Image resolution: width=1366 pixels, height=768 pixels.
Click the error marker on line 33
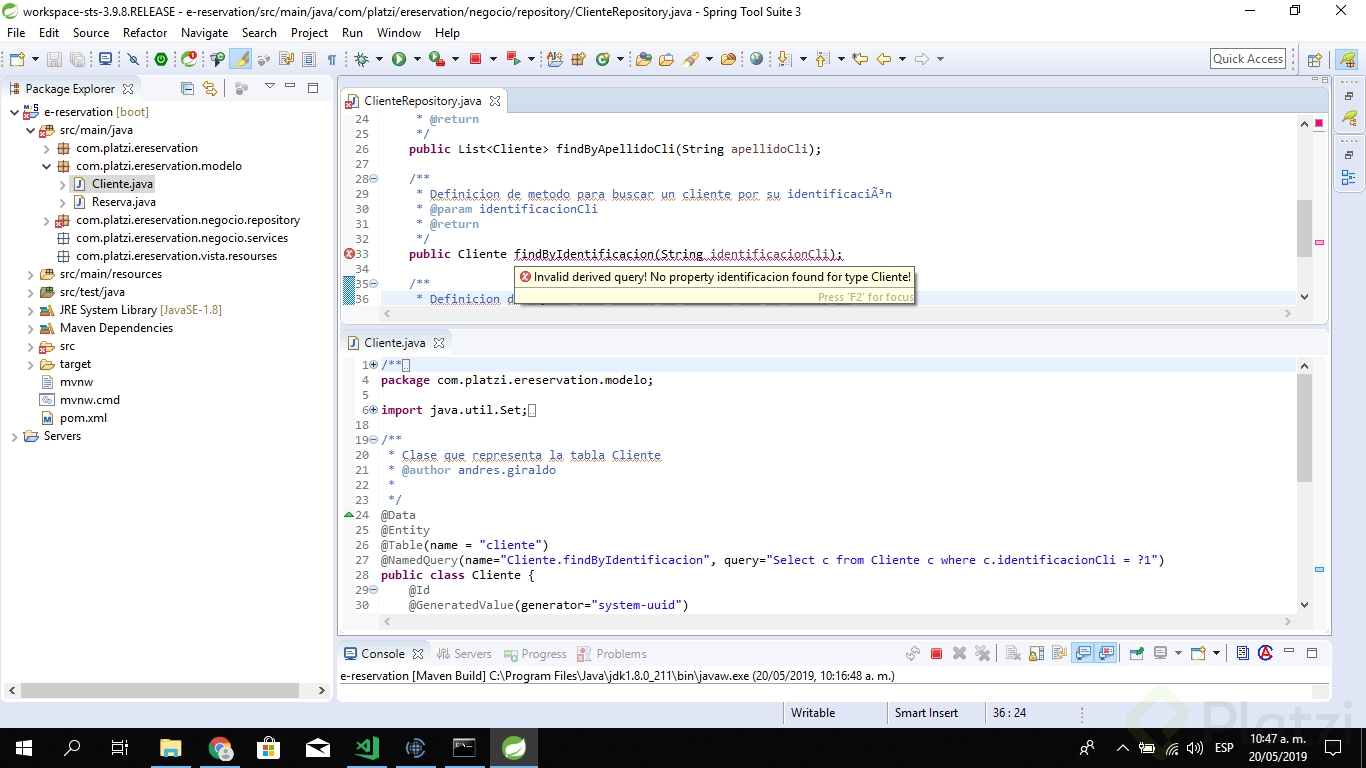tap(349, 254)
